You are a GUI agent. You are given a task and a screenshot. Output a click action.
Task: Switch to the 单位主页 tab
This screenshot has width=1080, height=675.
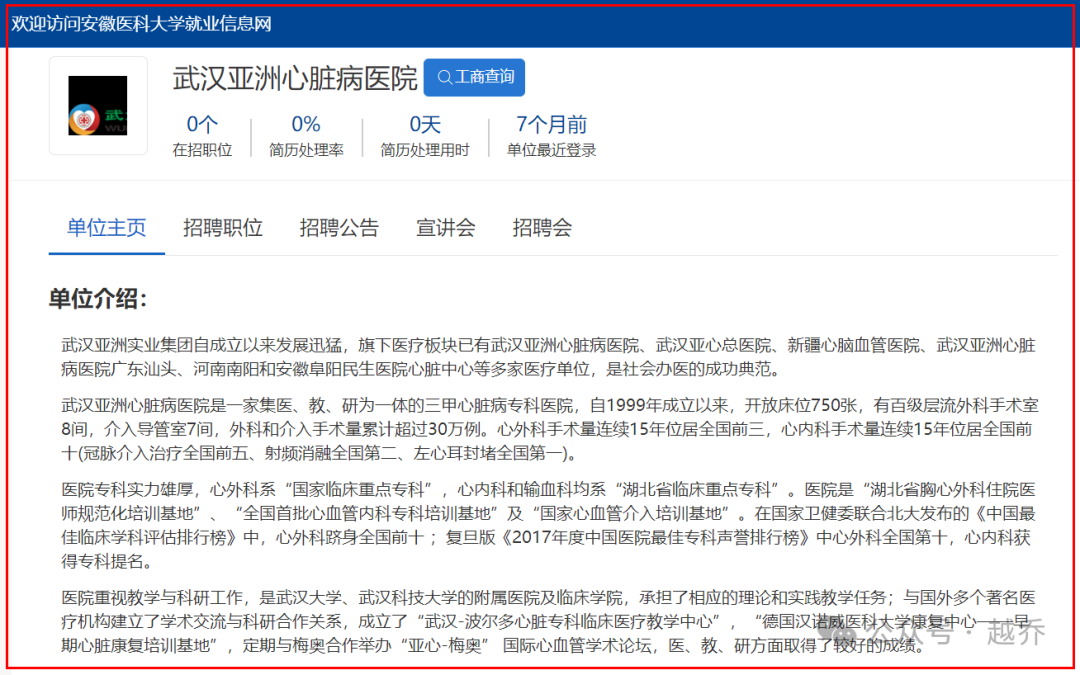[107, 227]
